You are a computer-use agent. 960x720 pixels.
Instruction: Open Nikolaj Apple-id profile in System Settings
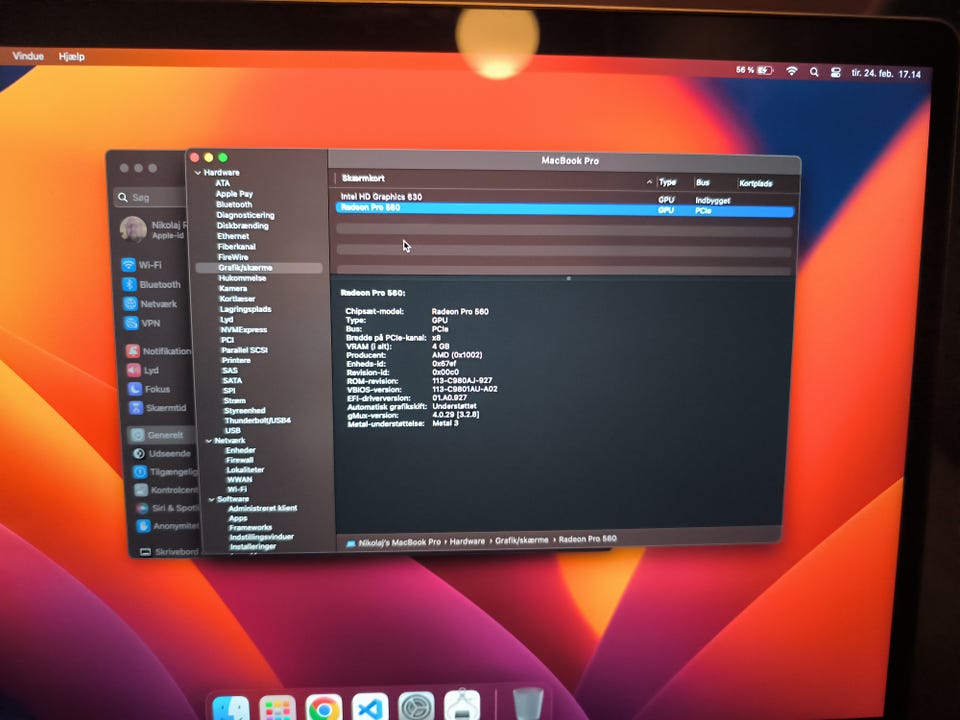(x=154, y=230)
